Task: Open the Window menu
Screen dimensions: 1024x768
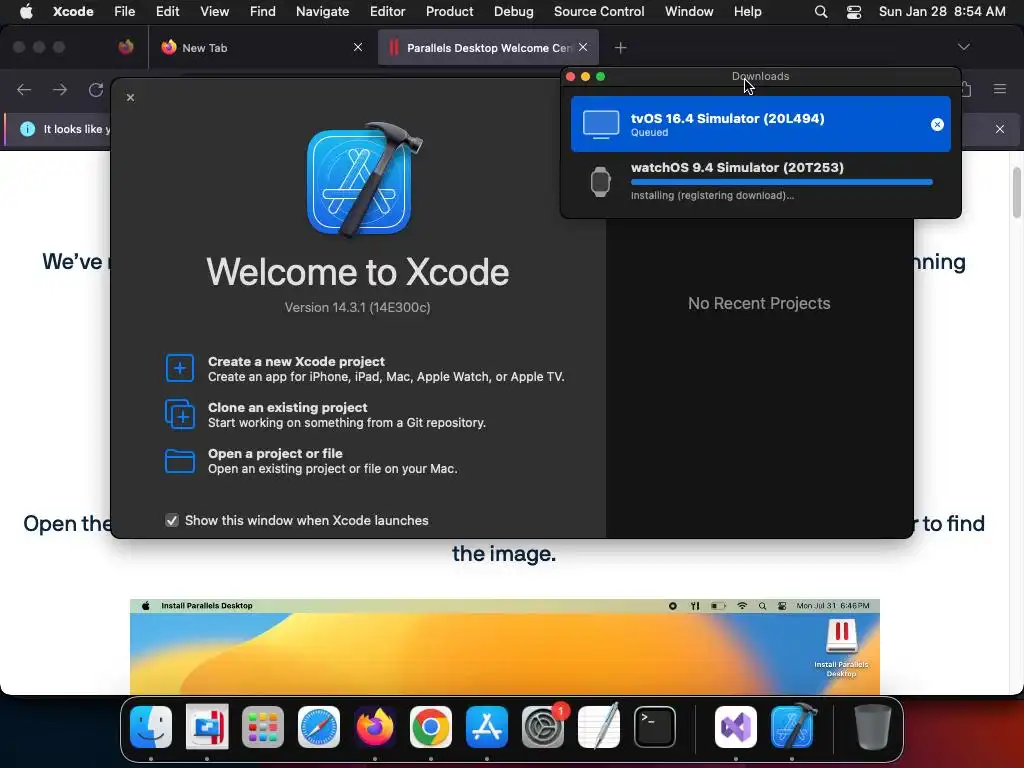Action: [x=689, y=11]
